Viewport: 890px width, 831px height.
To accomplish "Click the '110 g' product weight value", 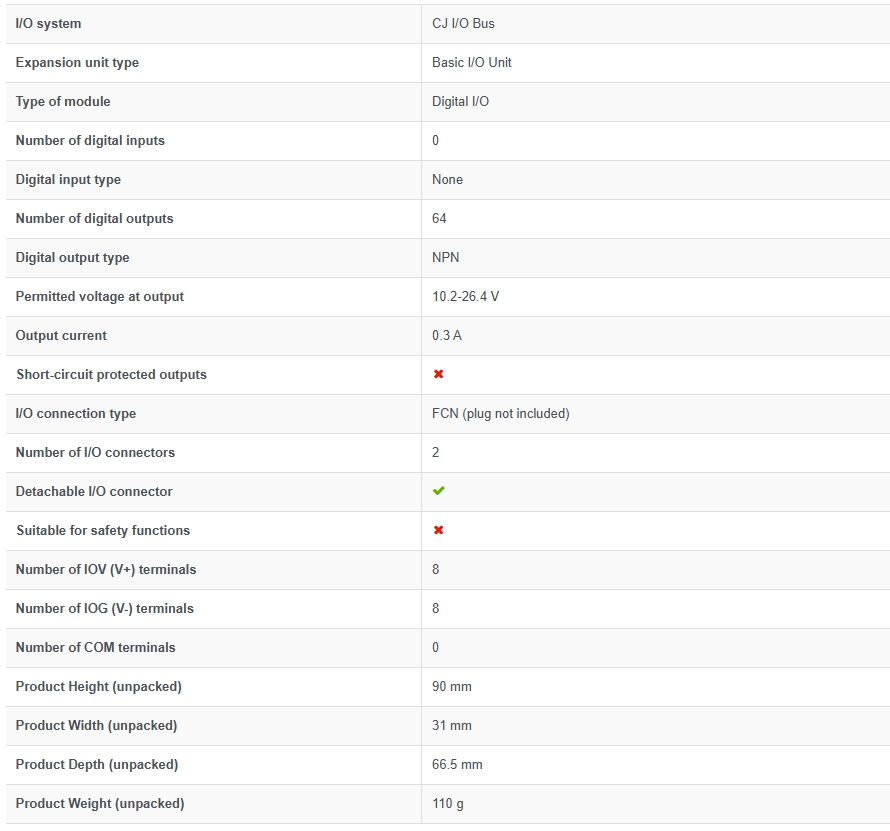I will pos(448,804).
